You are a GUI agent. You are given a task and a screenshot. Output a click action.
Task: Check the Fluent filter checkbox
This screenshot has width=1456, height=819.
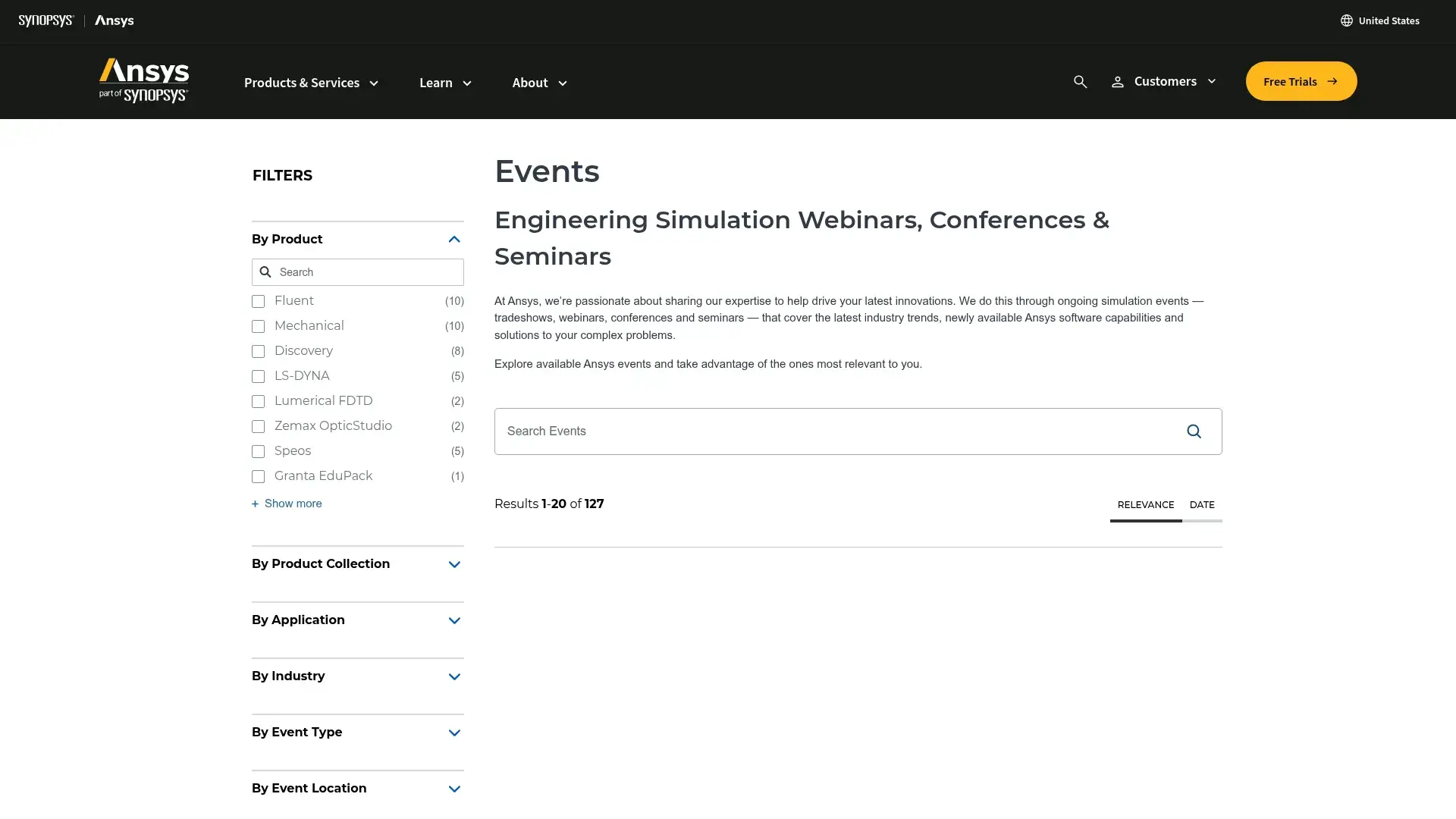point(258,301)
